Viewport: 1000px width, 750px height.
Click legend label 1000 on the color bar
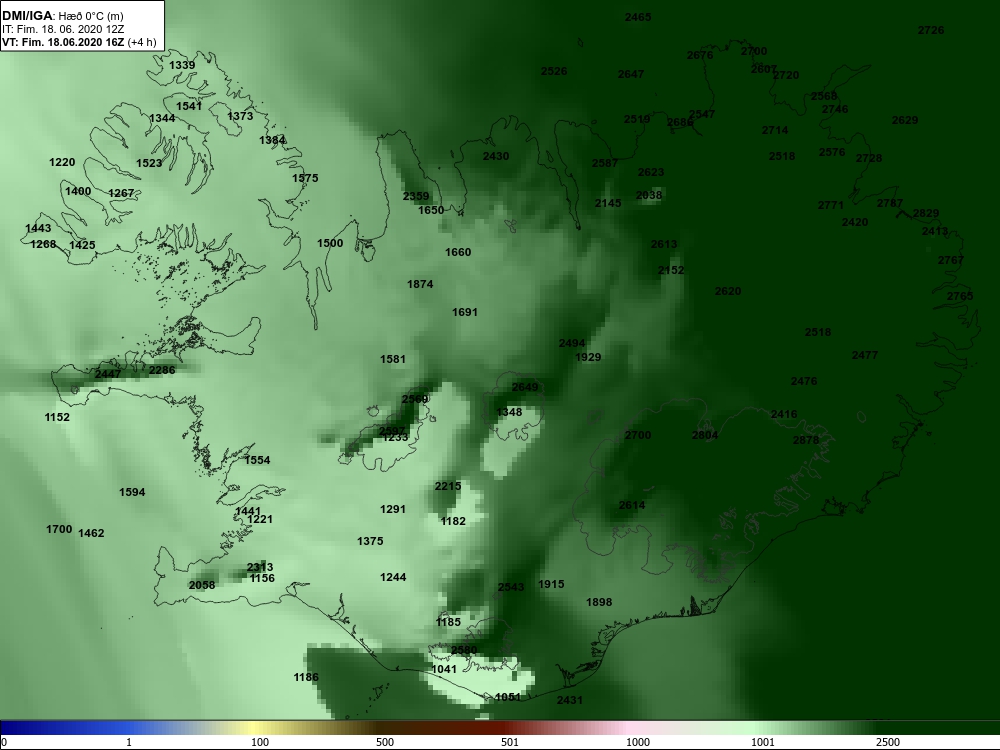pos(638,742)
